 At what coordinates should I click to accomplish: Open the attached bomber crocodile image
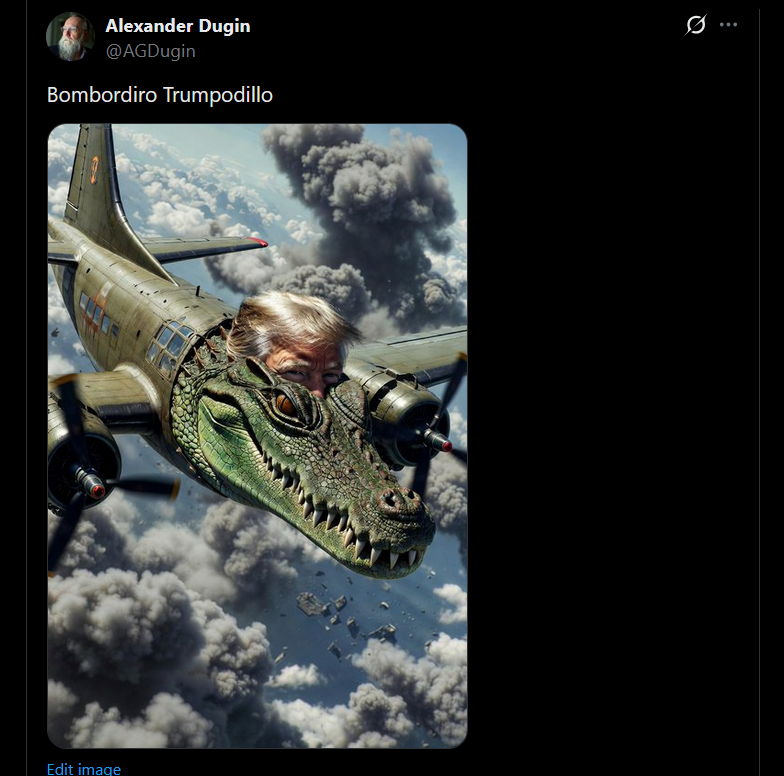tap(257, 436)
